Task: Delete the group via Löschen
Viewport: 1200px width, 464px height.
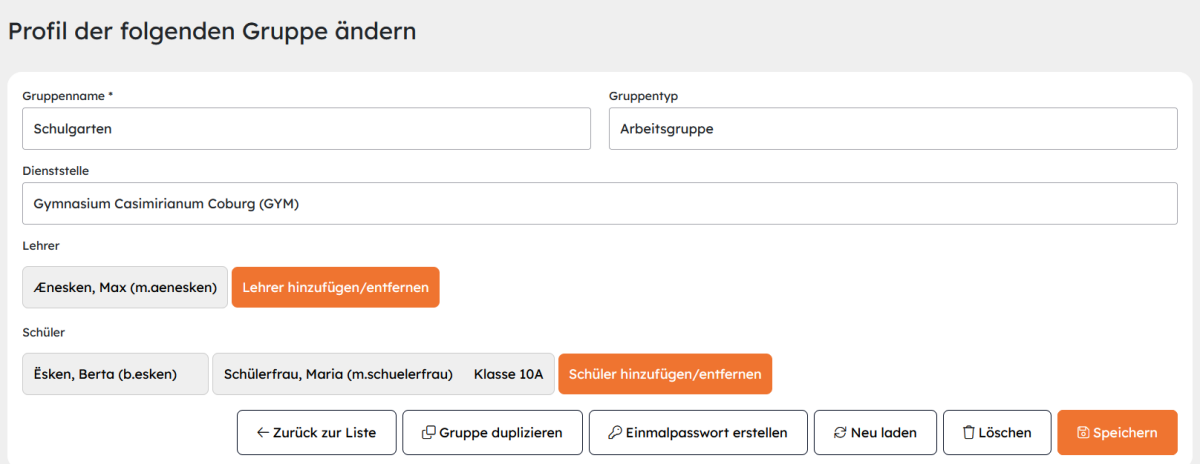Action: [997, 433]
